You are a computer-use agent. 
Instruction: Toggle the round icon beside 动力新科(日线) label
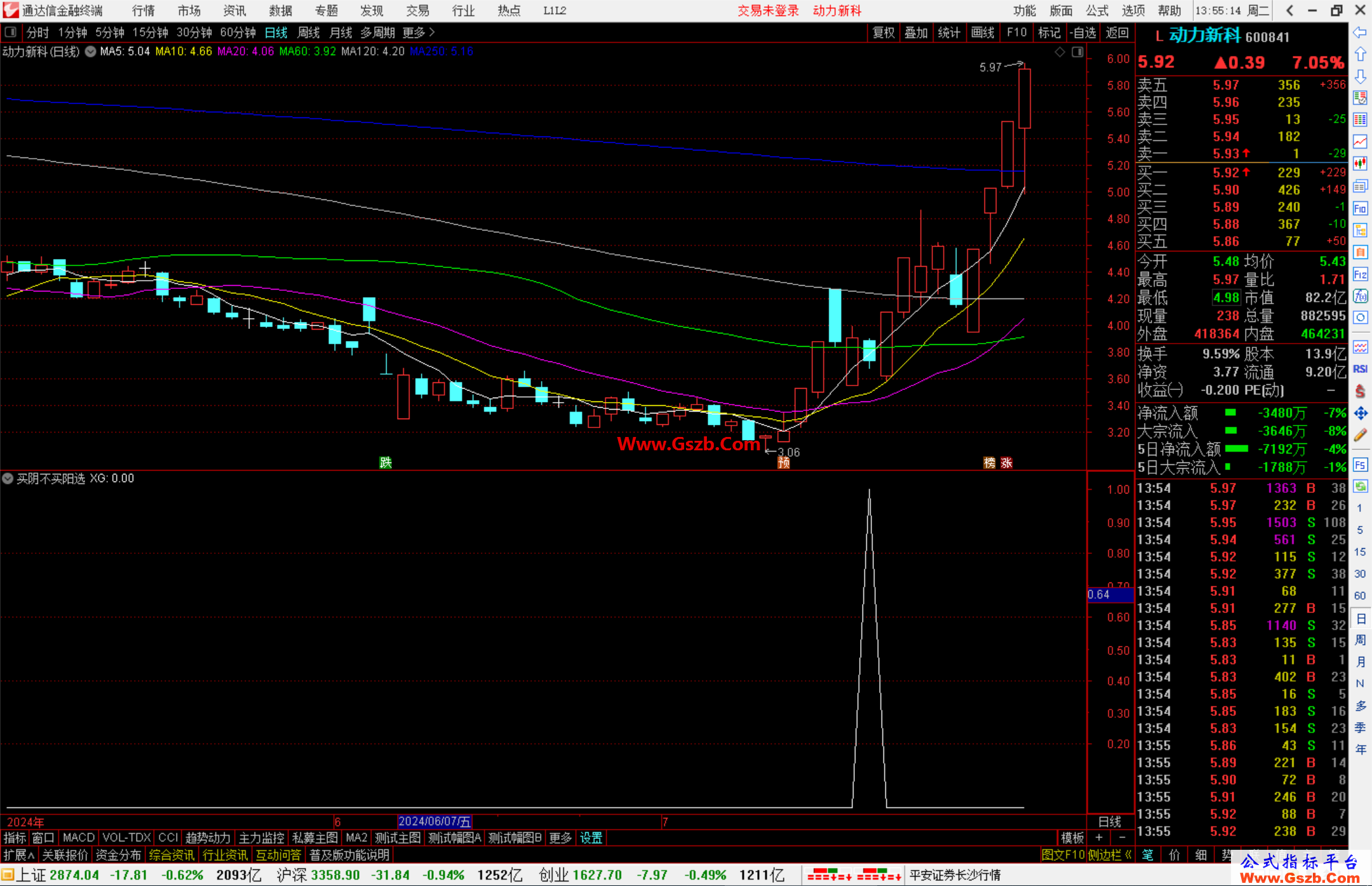point(91,51)
